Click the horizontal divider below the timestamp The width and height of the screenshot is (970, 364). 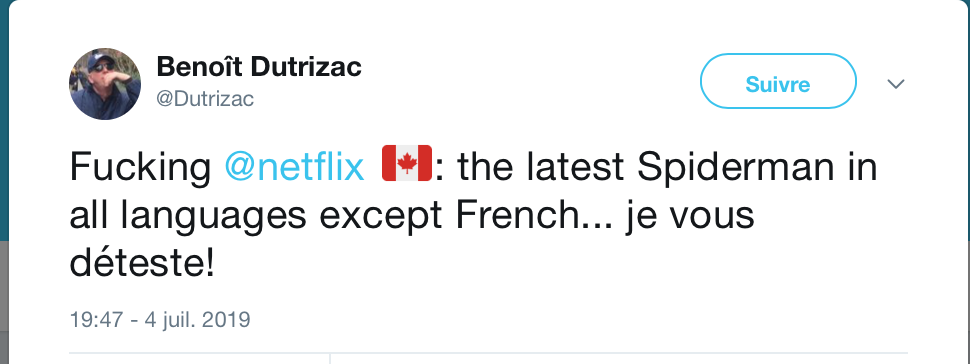point(488,353)
